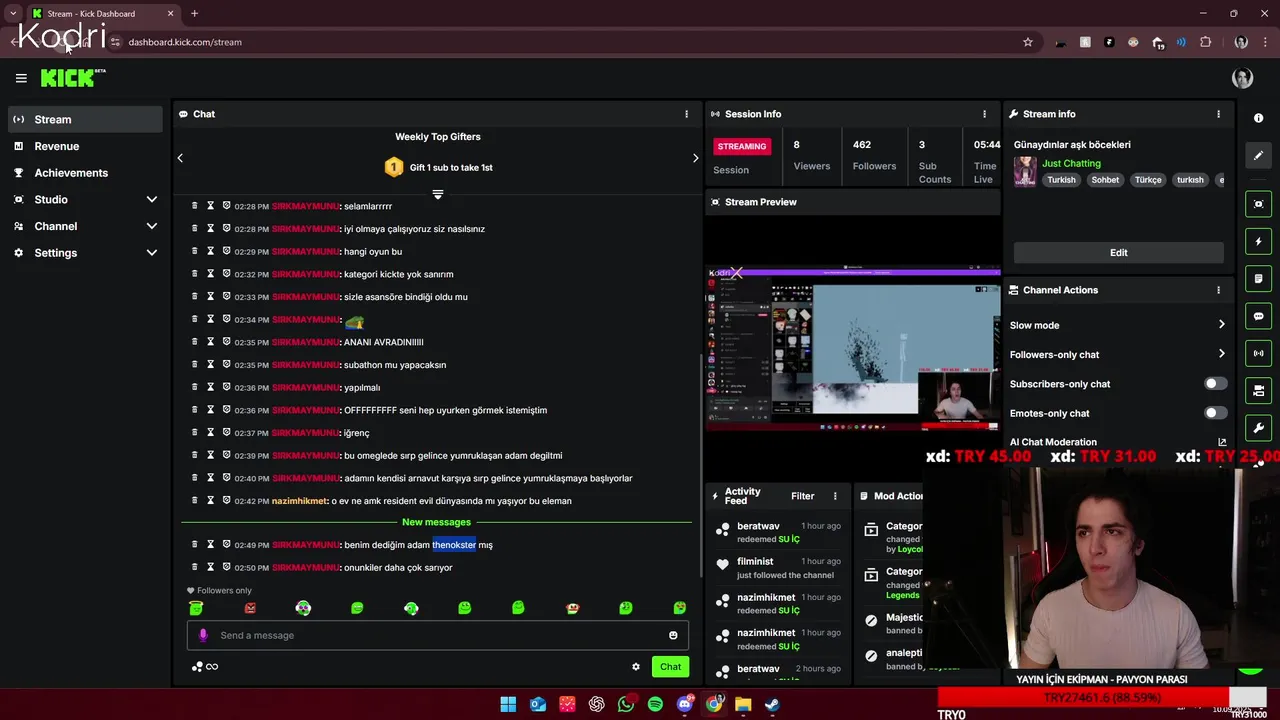Open Stream info three-dot options
This screenshot has width=1280, height=720.
1218,114
